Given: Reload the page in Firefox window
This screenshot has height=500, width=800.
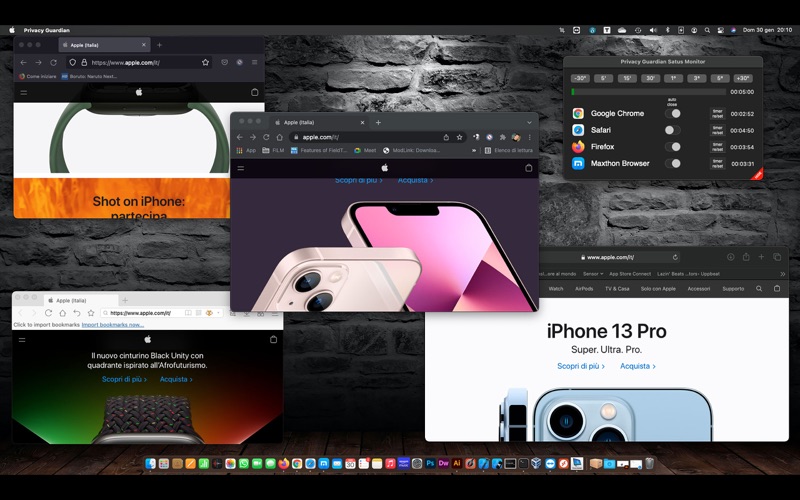Looking at the screenshot, I should (53, 62).
